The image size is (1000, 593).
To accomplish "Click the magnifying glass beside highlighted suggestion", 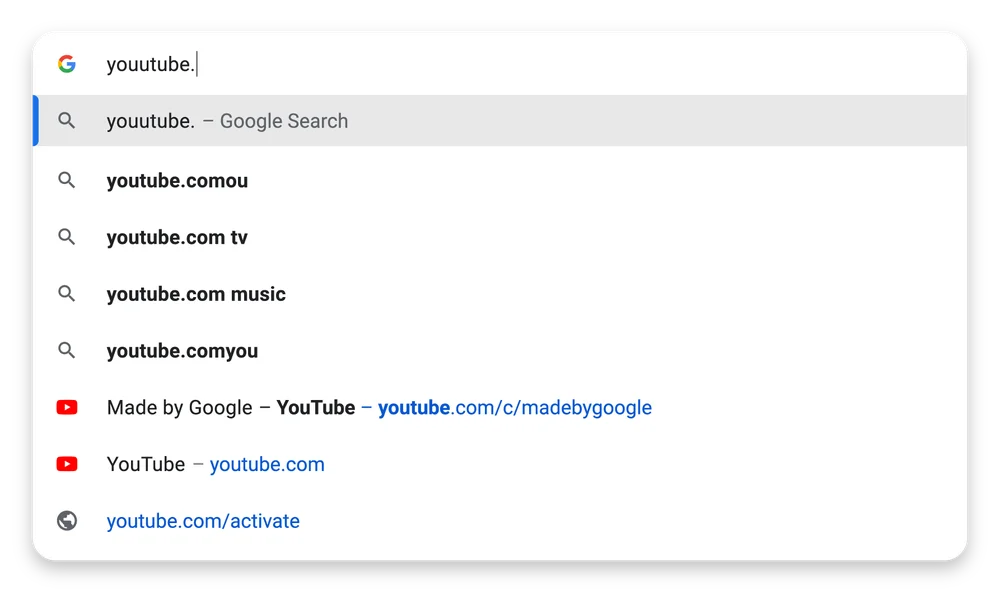I will point(67,120).
